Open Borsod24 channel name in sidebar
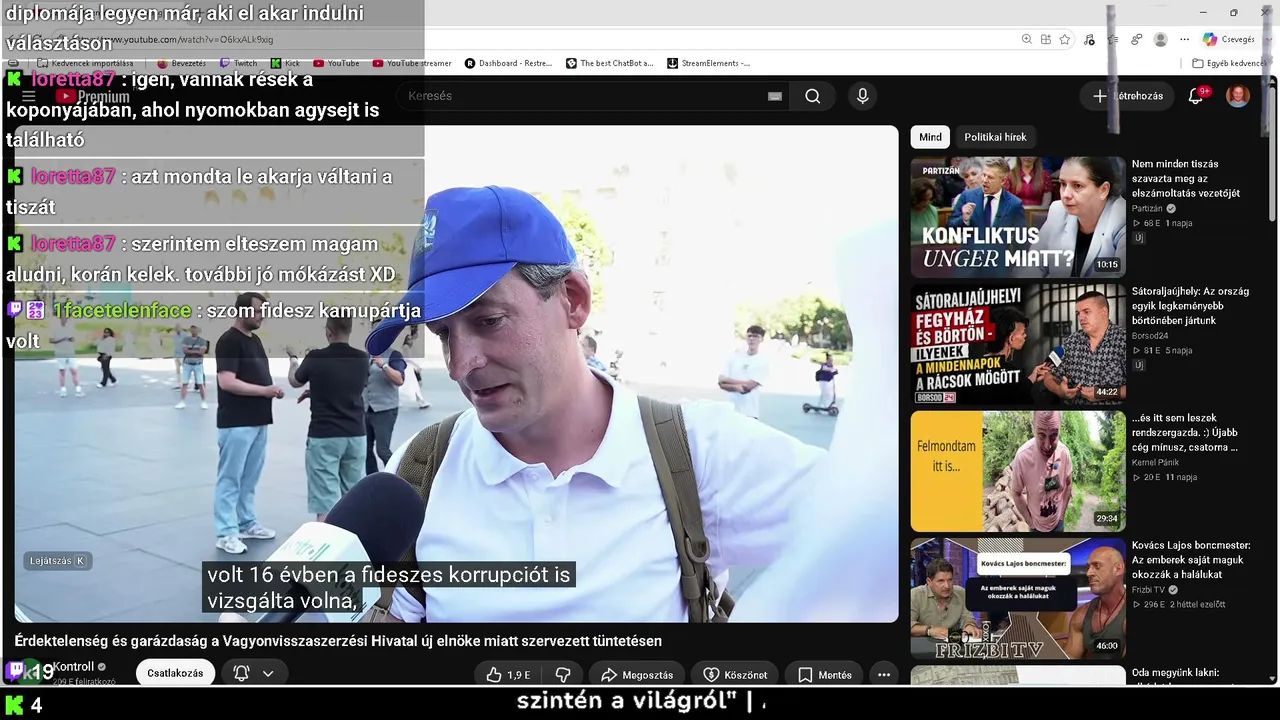The width and height of the screenshot is (1280, 720). (x=1150, y=336)
